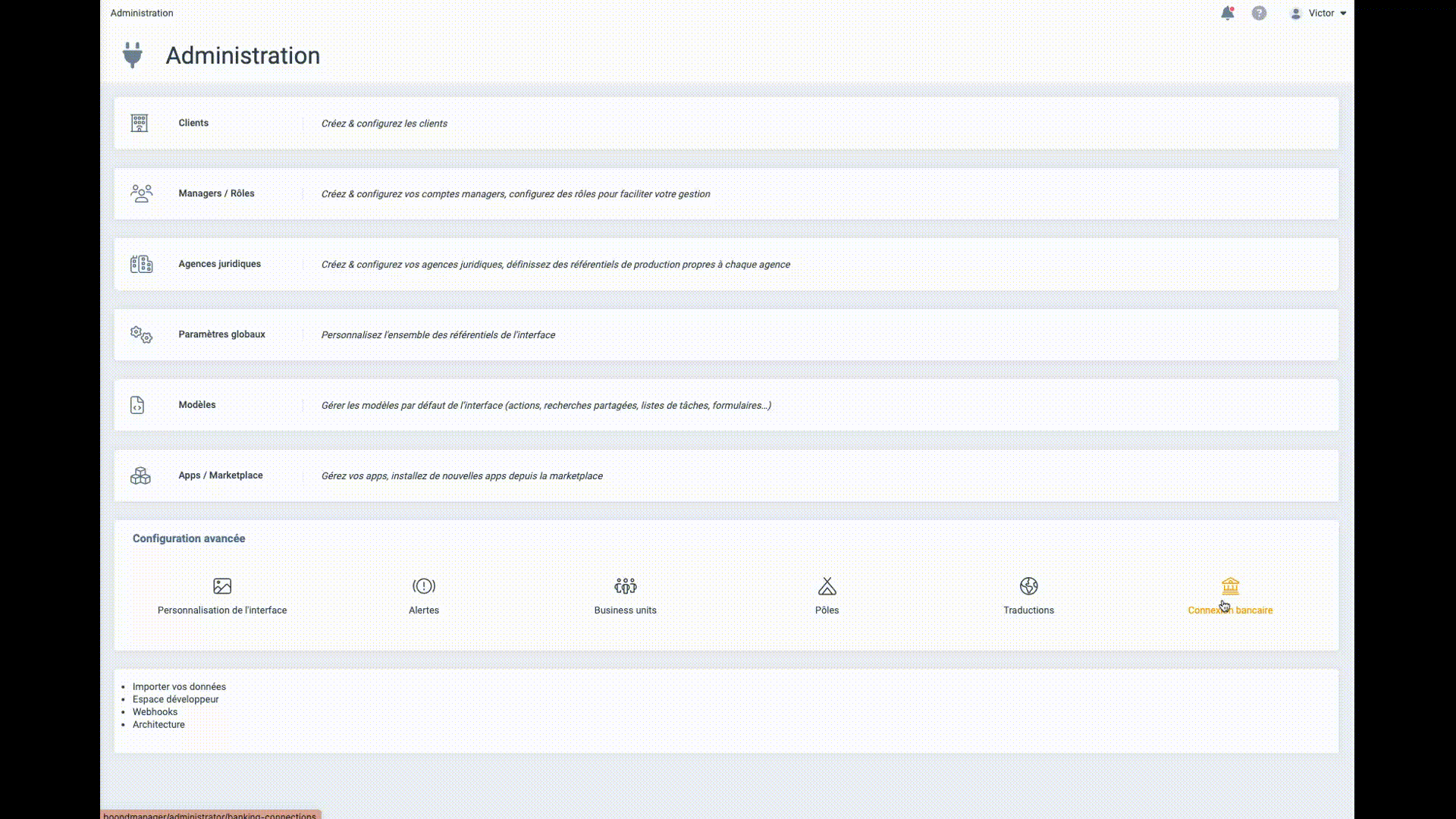
Task: Open Managers / Rôles section
Action: coord(216,193)
